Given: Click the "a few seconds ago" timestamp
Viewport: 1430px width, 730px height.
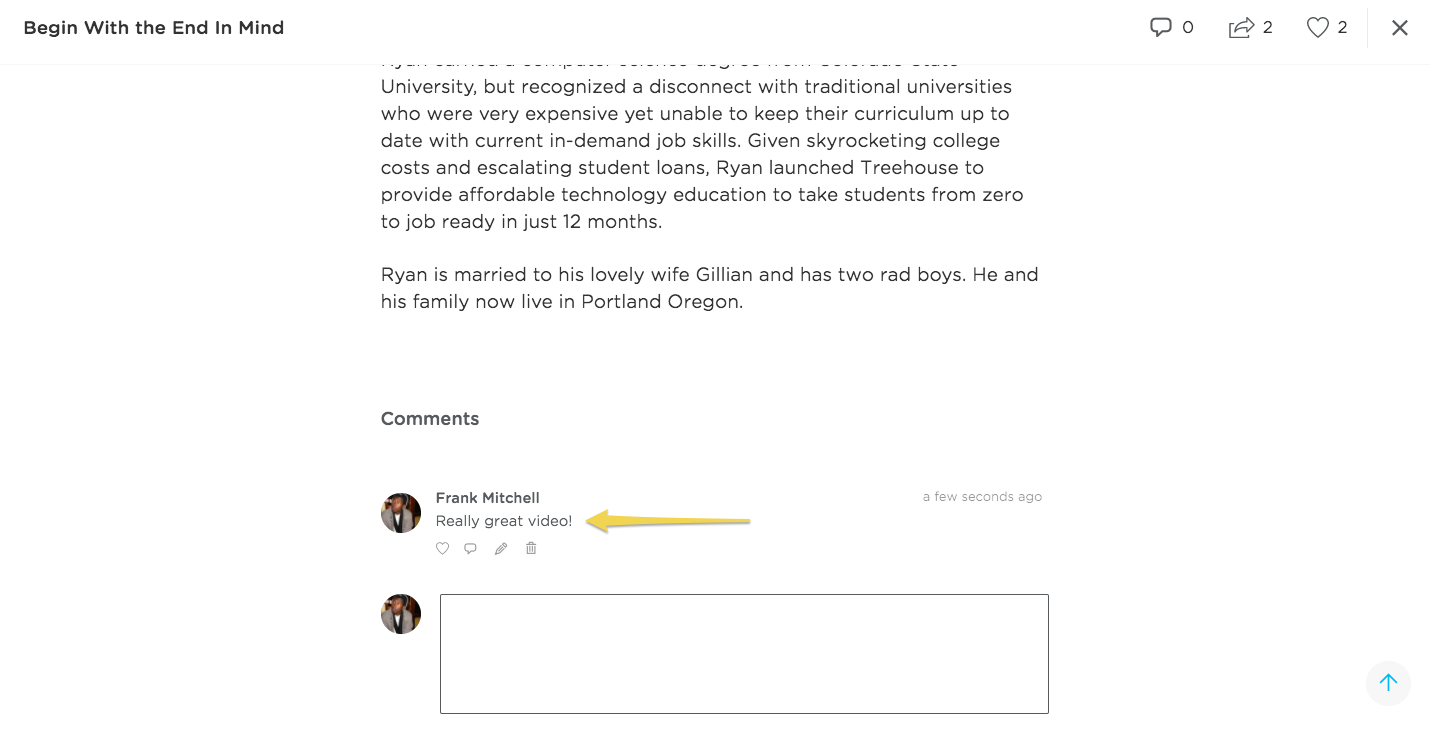Looking at the screenshot, I should coord(982,497).
